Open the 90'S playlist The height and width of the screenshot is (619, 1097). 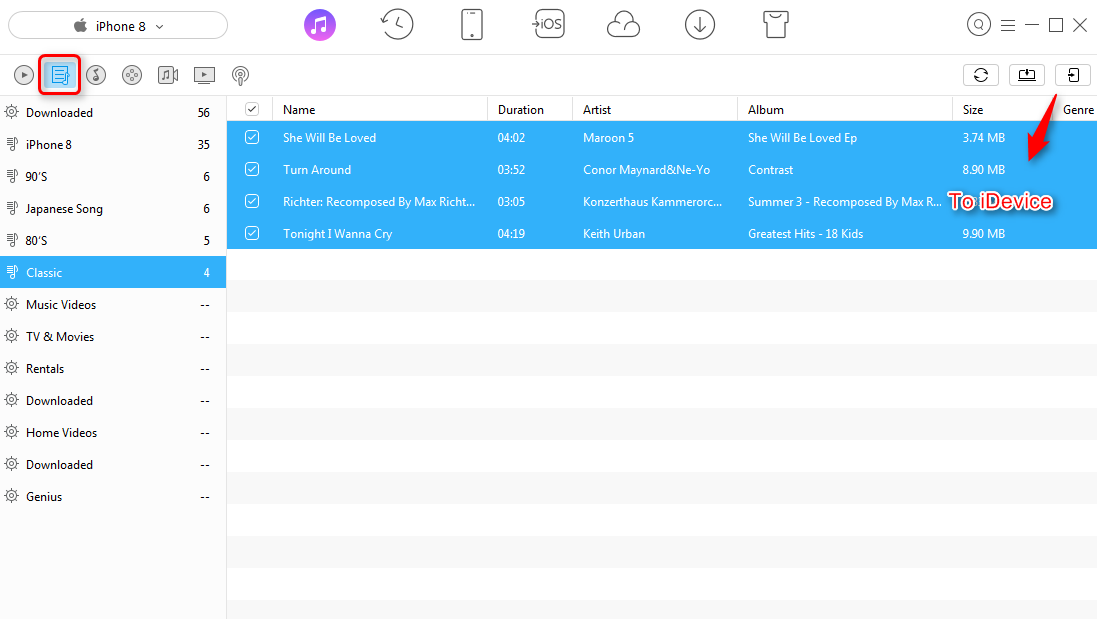113,176
